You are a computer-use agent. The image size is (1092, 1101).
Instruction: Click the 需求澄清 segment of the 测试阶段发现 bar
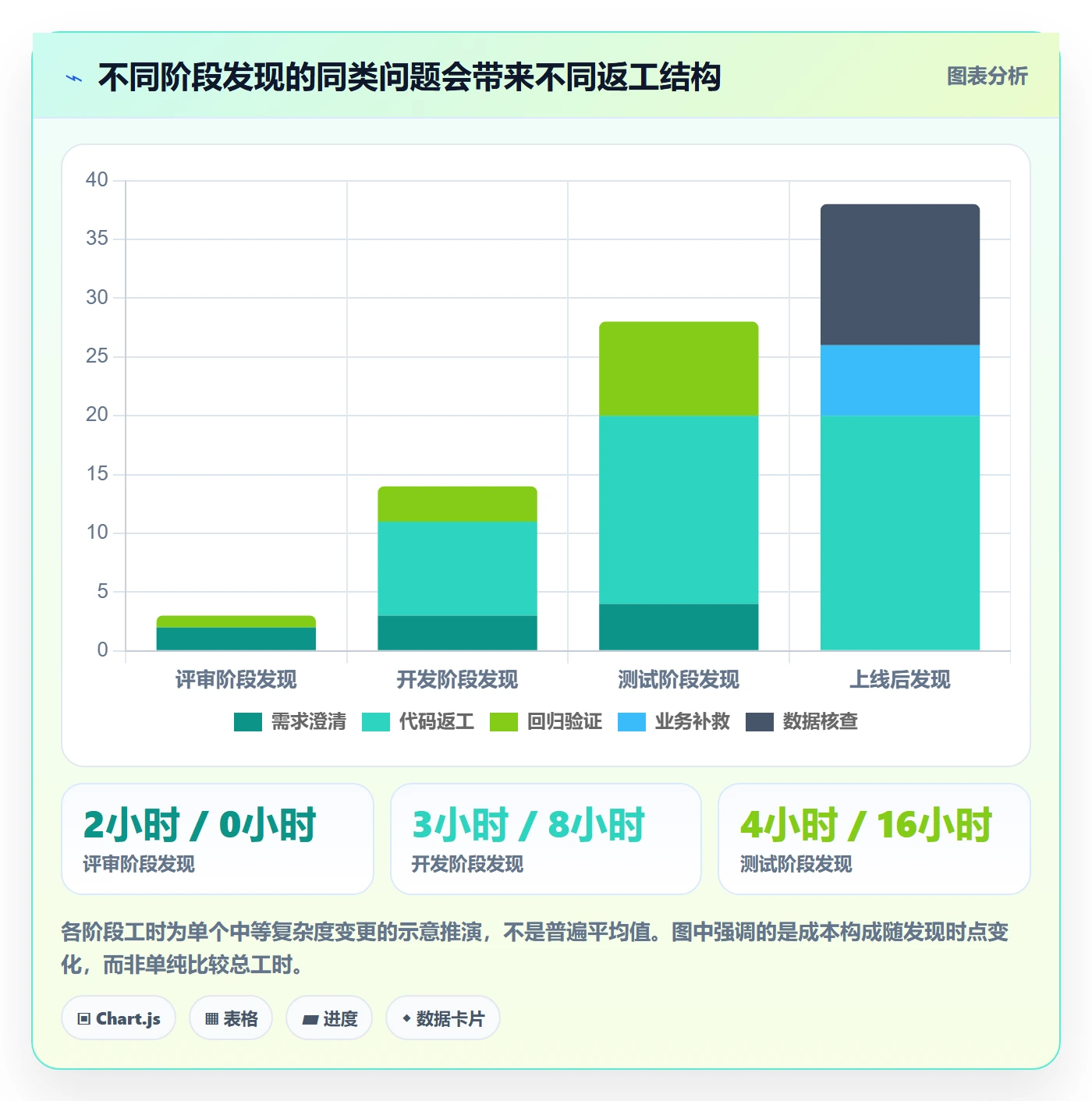(x=679, y=627)
